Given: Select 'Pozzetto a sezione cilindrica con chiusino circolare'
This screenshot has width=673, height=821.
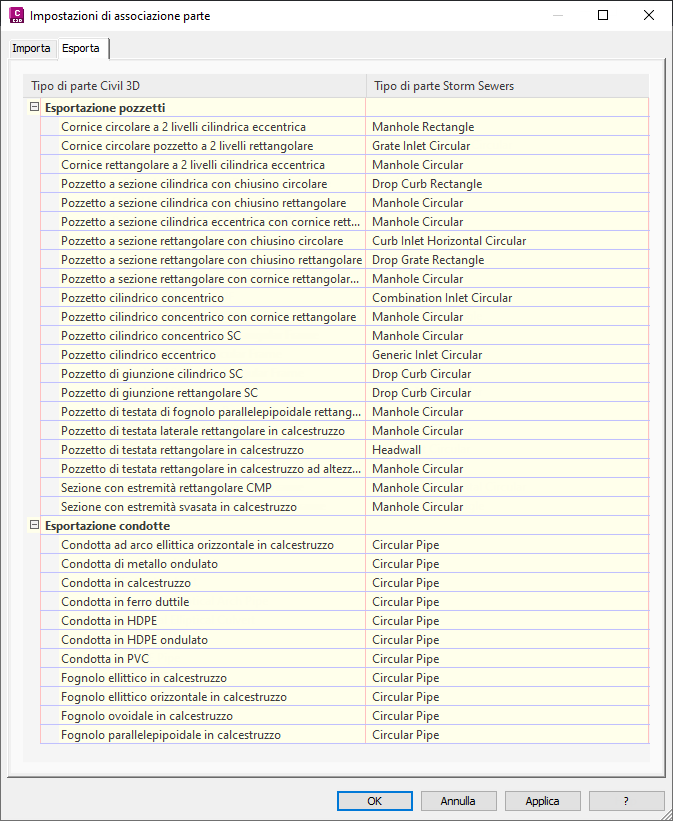Looking at the screenshot, I should click(203, 184).
